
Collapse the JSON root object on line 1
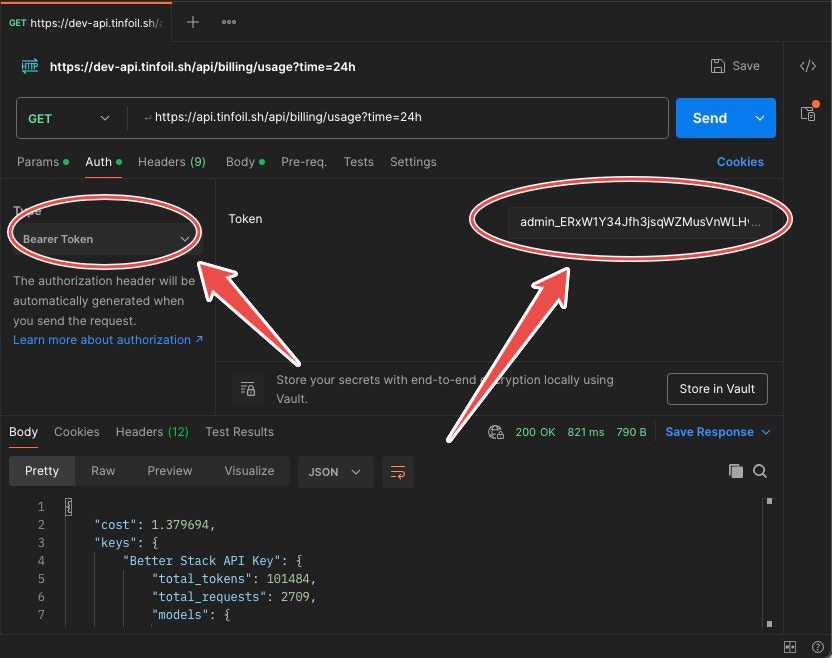click(68, 507)
